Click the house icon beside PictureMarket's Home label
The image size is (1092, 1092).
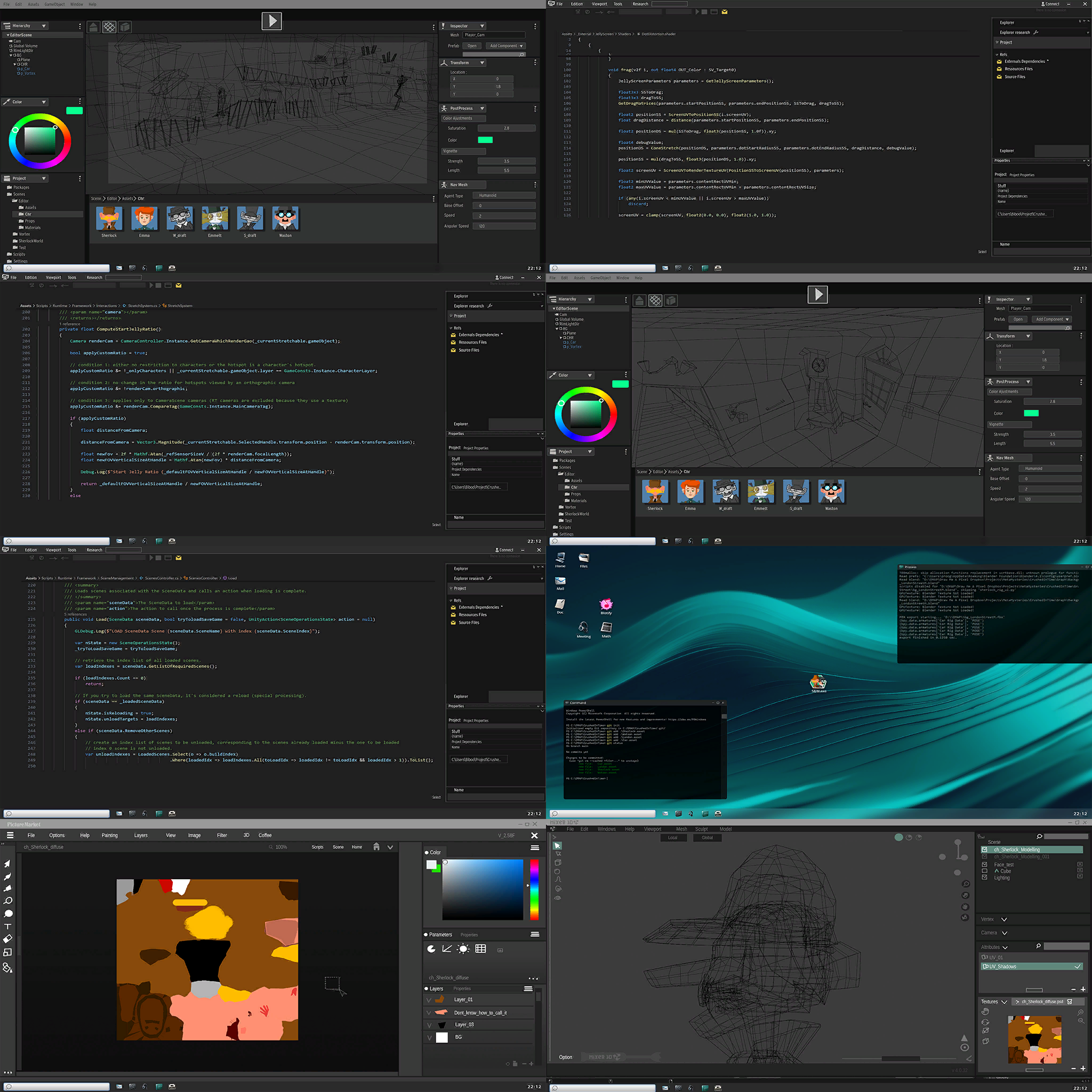[x=376, y=847]
